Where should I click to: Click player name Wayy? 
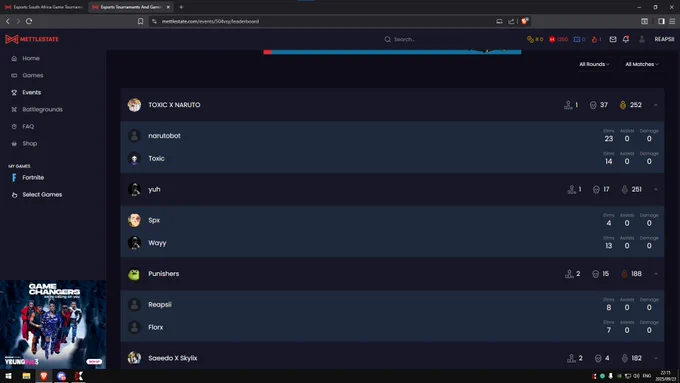pos(157,243)
